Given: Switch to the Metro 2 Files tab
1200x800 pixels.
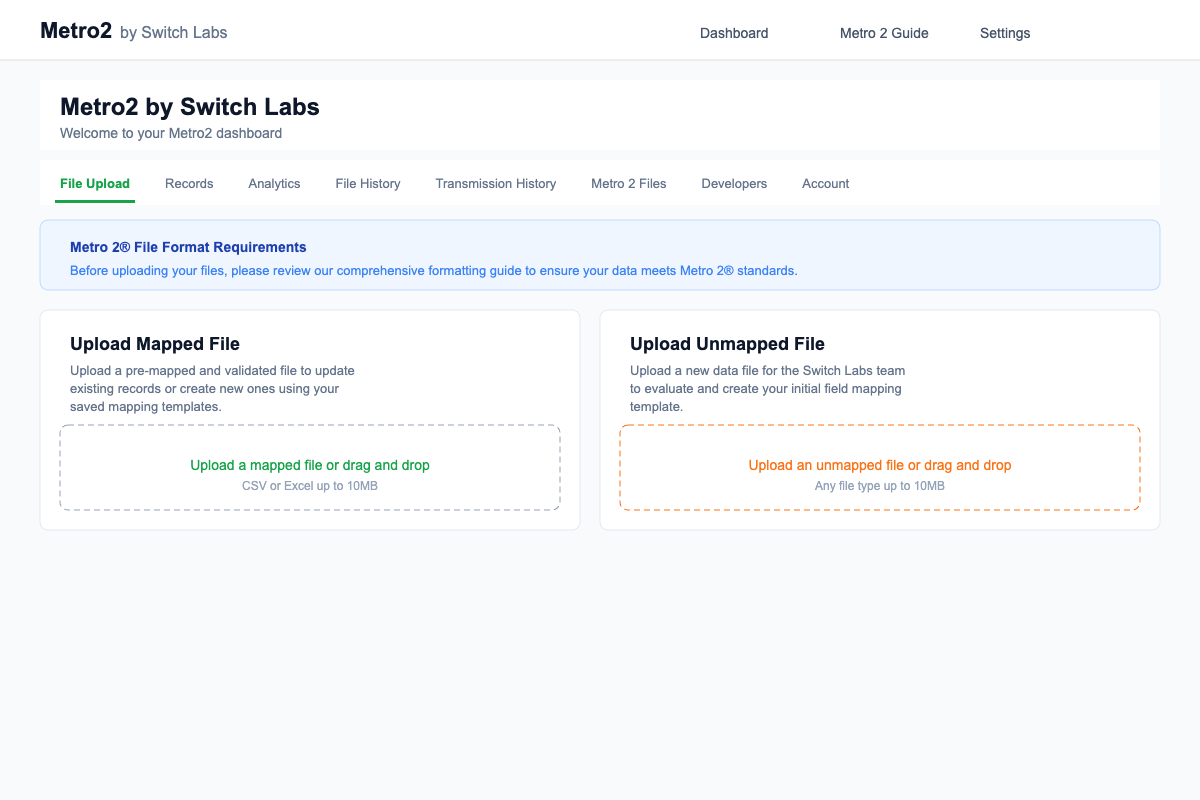Looking at the screenshot, I should (x=629, y=183).
